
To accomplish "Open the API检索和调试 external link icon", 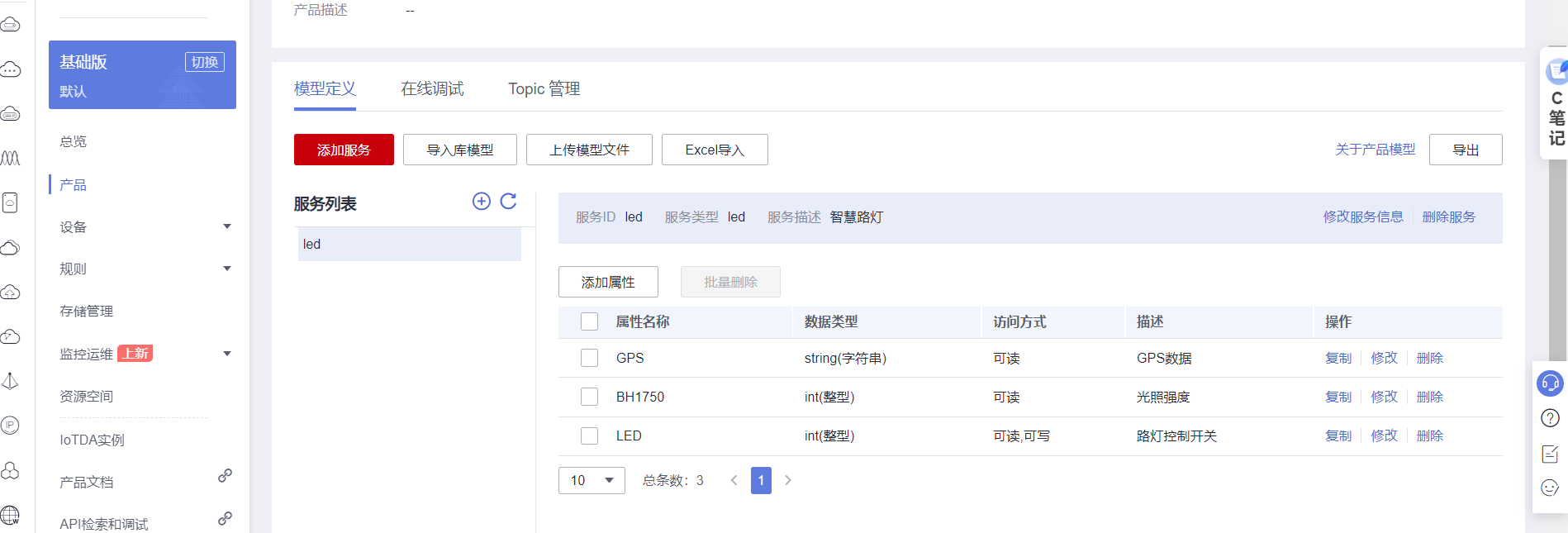I will [x=225, y=519].
